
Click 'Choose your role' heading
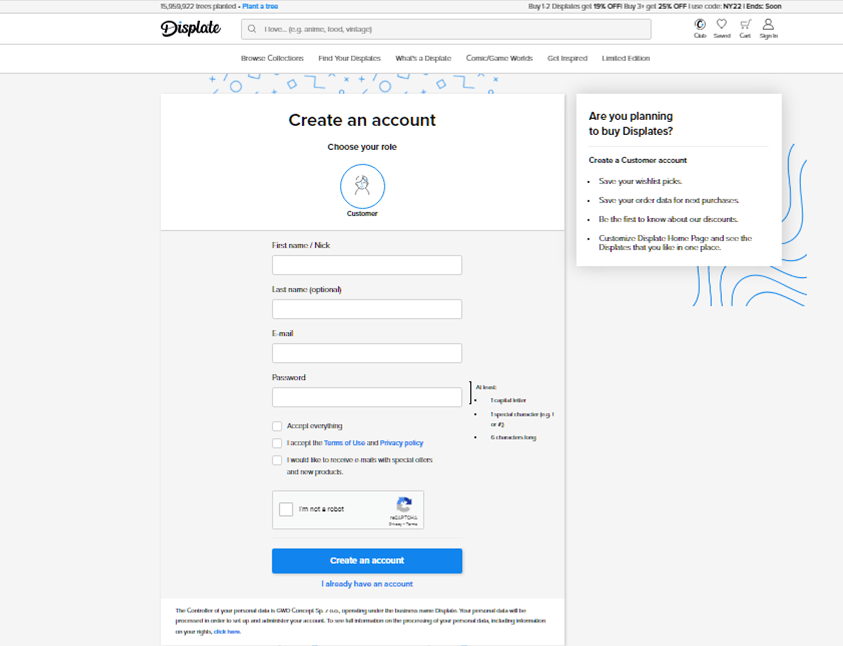pyautogui.click(x=362, y=147)
